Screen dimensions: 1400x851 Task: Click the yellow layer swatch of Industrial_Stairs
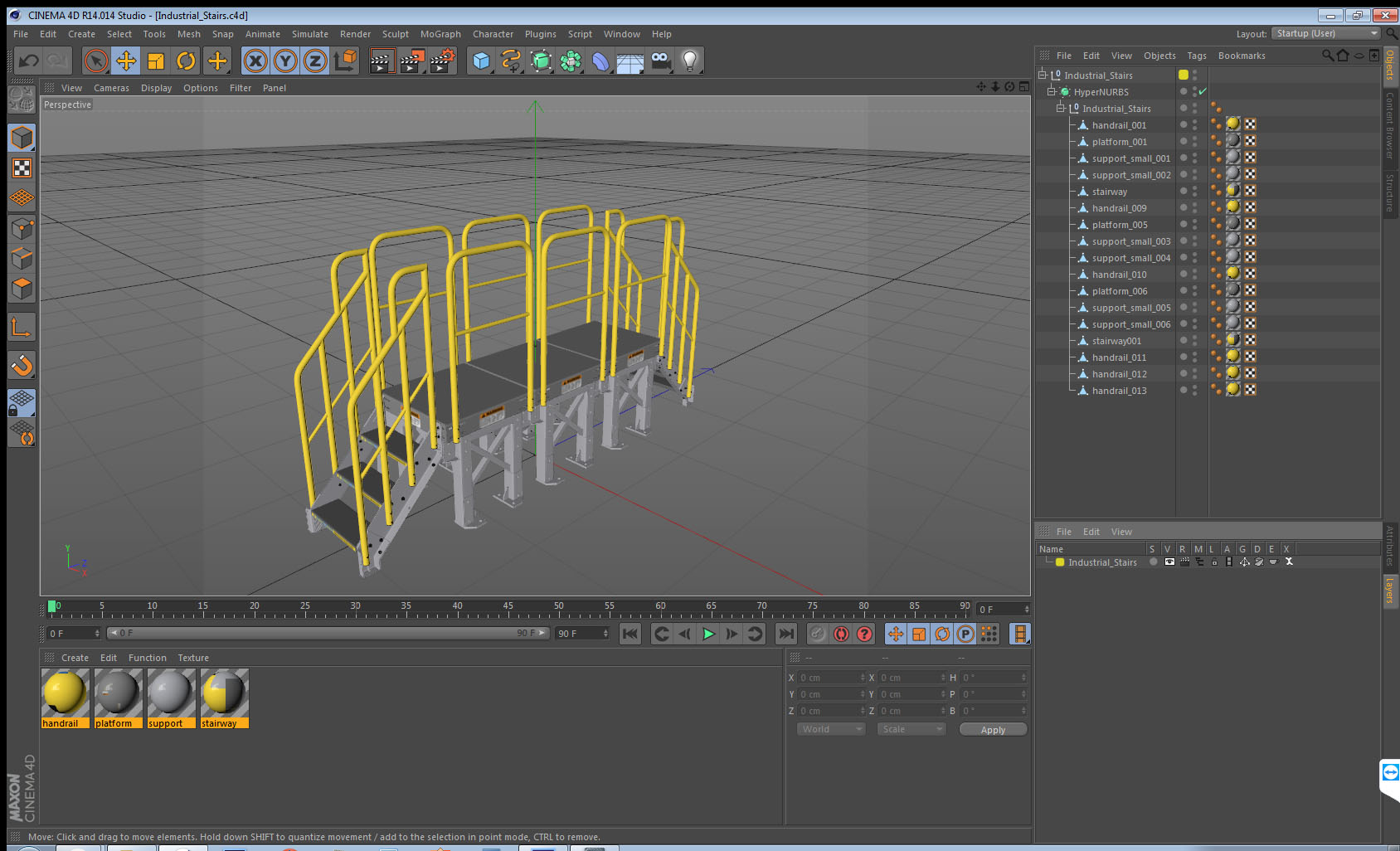pyautogui.click(x=1184, y=75)
